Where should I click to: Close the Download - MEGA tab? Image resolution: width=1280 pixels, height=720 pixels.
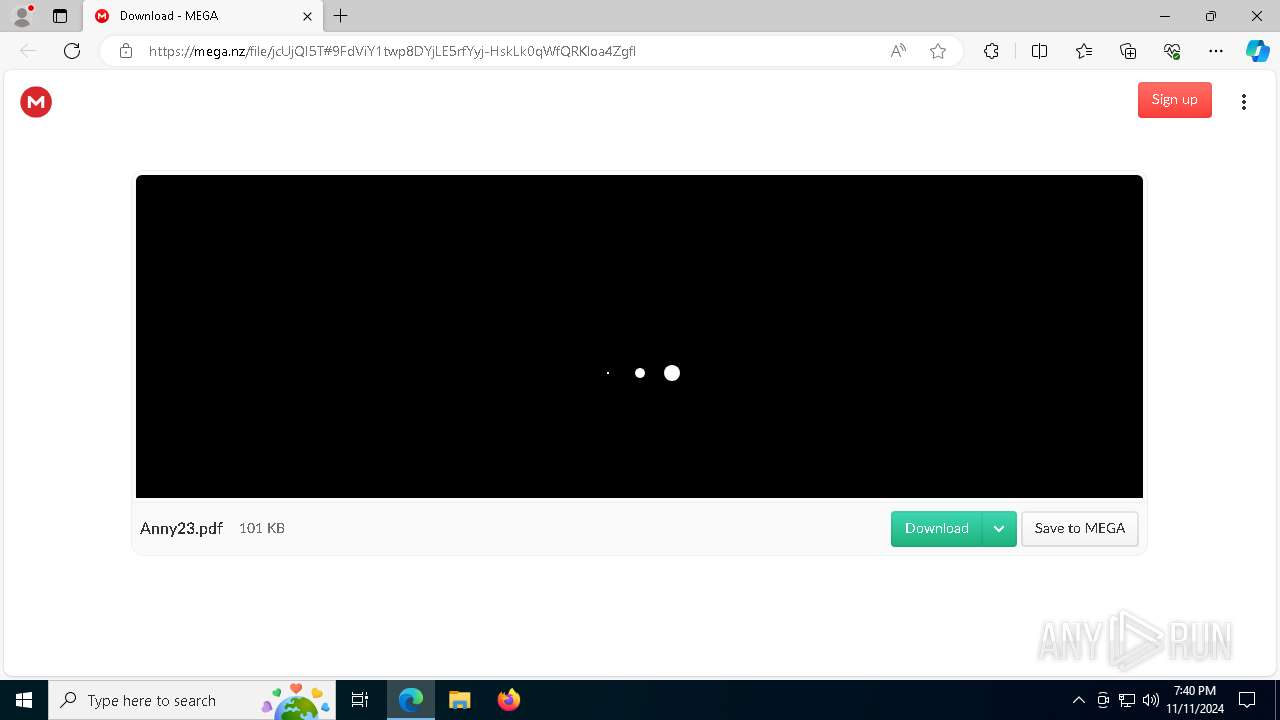pos(307,16)
